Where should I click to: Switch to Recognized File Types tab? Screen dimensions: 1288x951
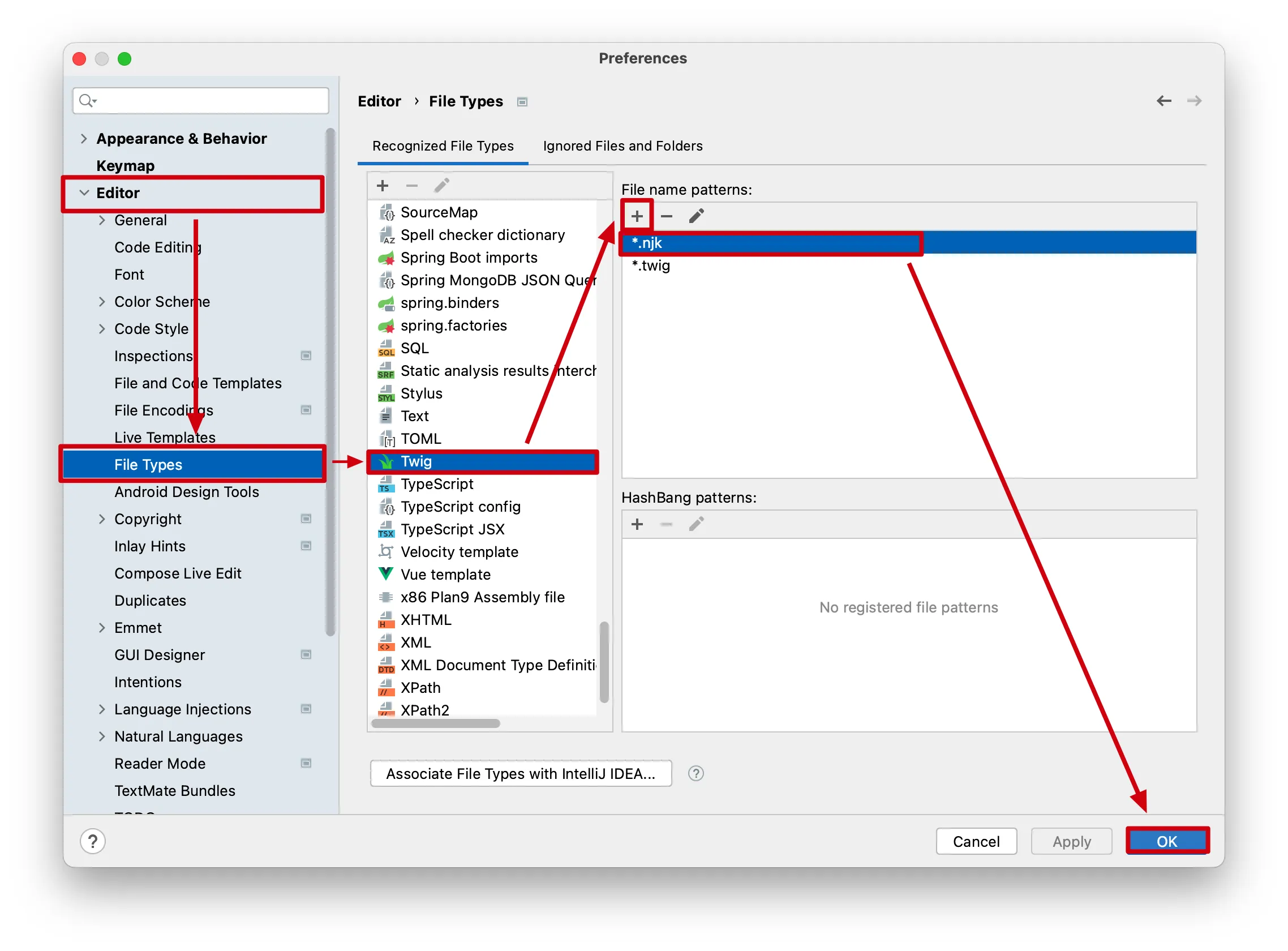tap(443, 146)
